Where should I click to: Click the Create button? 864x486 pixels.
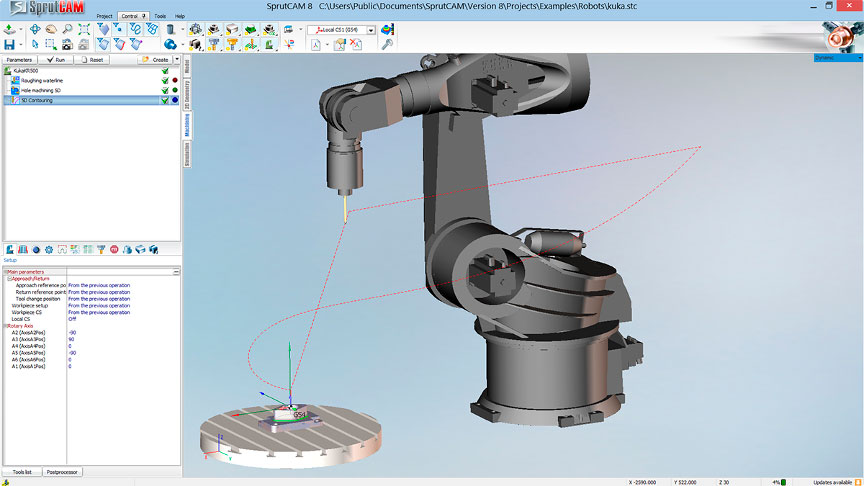[x=155, y=60]
